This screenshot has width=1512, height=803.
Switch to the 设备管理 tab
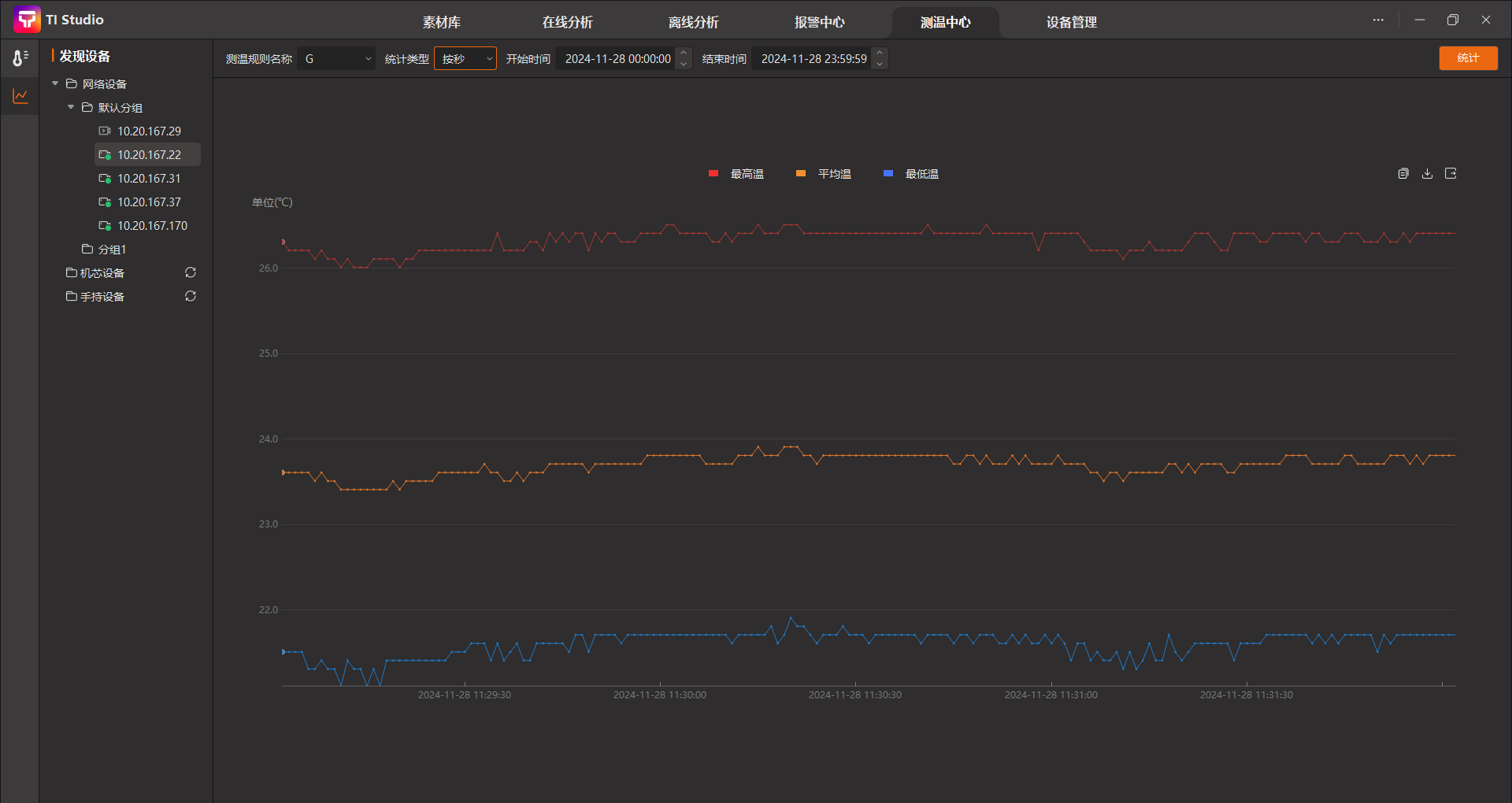pos(1071,22)
